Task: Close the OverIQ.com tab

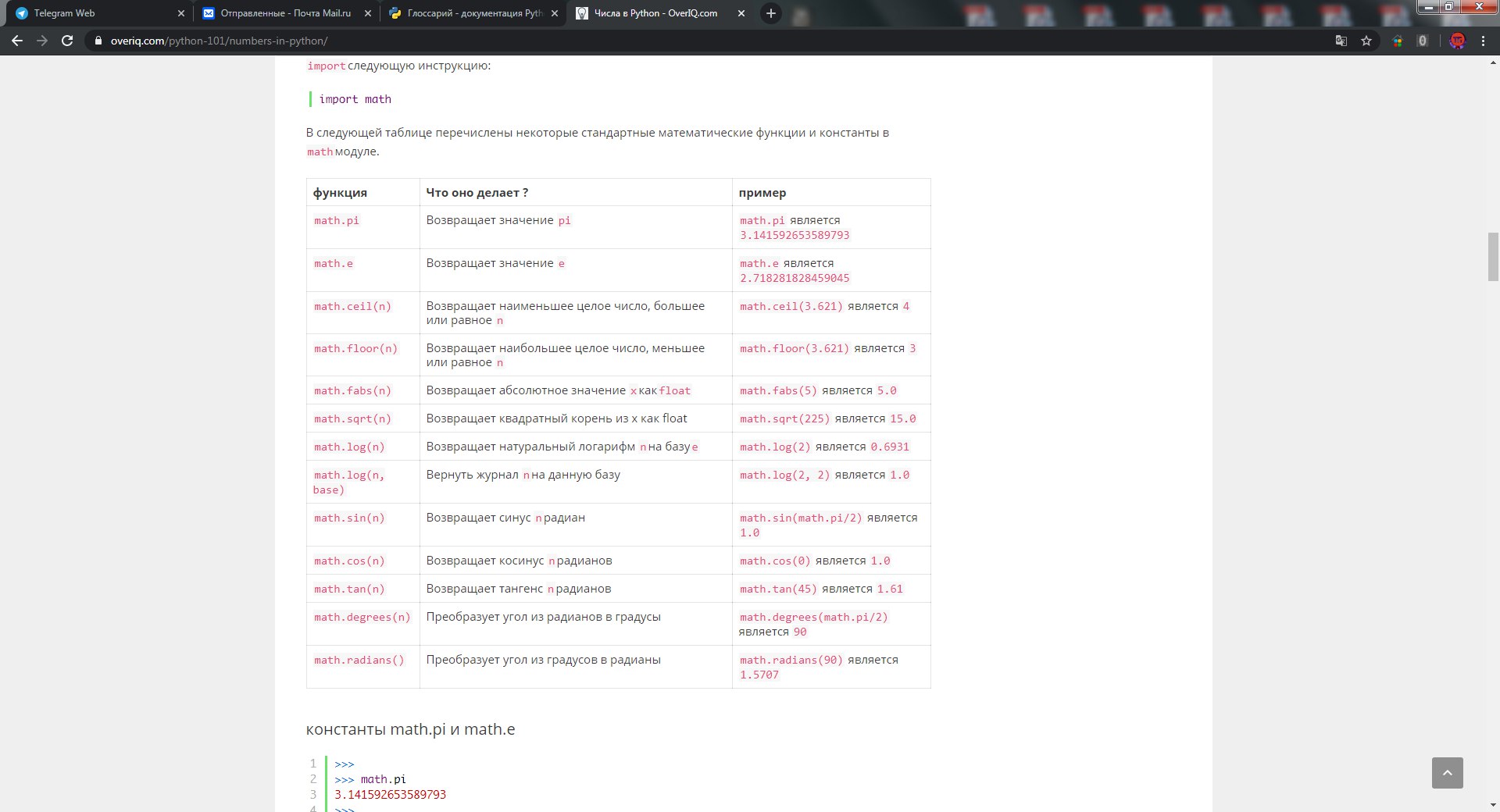Action: pyautogui.click(x=741, y=13)
